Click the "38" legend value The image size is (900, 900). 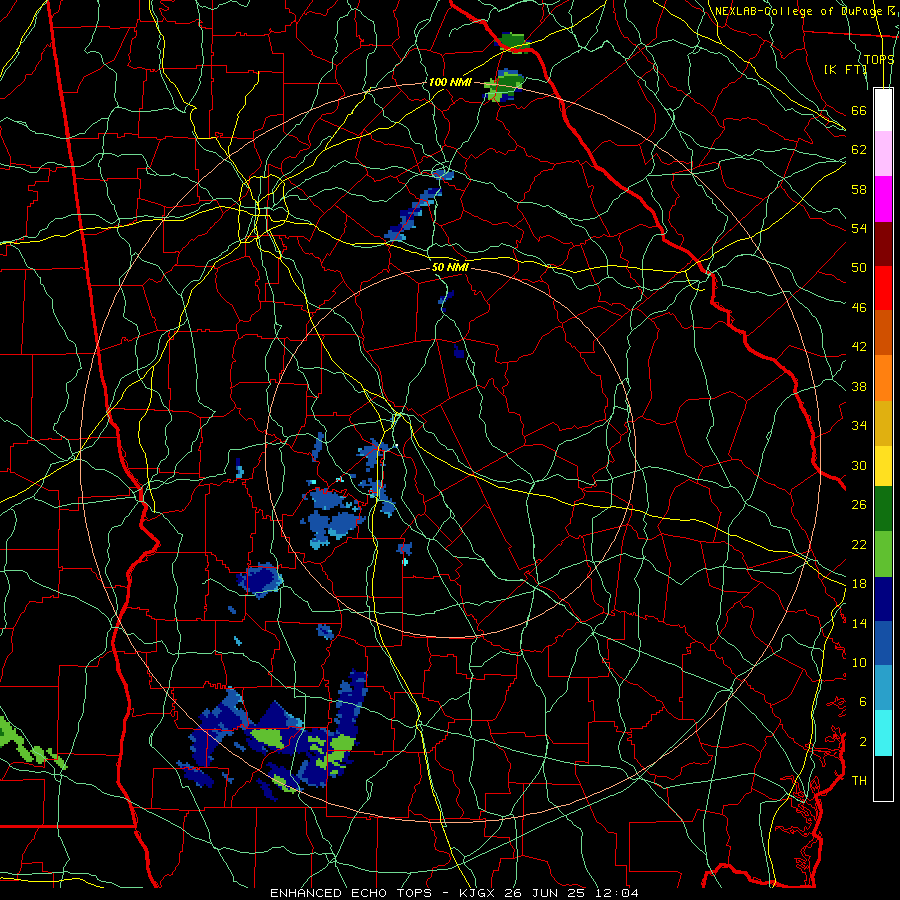pyautogui.click(x=859, y=386)
